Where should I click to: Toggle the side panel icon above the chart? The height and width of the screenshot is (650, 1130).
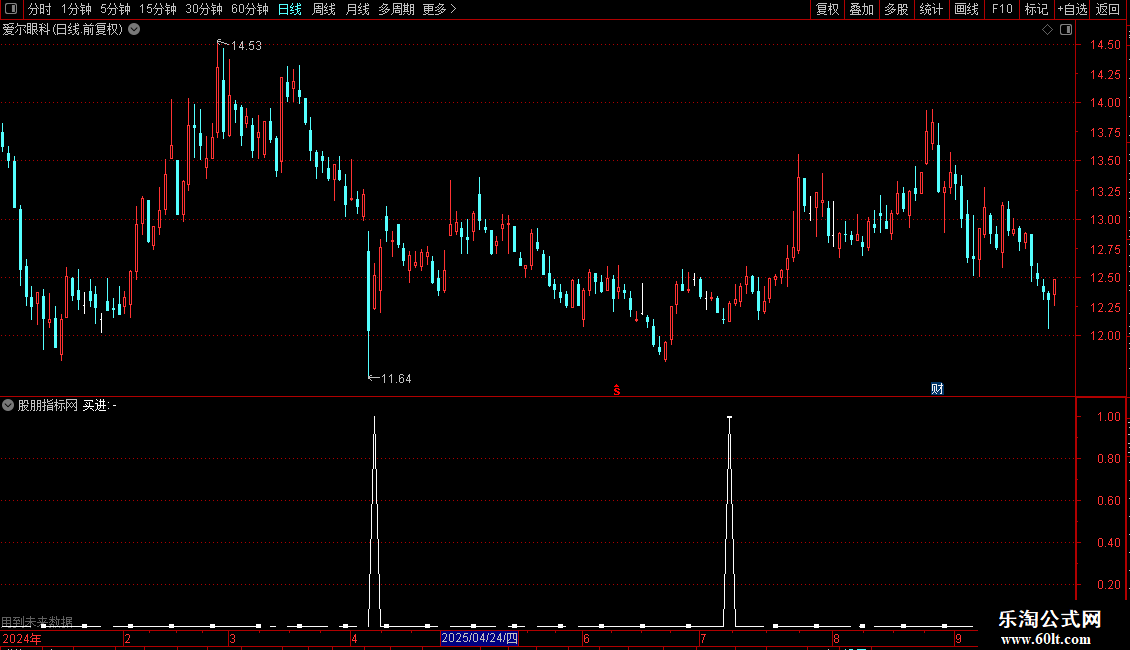tap(1066, 30)
